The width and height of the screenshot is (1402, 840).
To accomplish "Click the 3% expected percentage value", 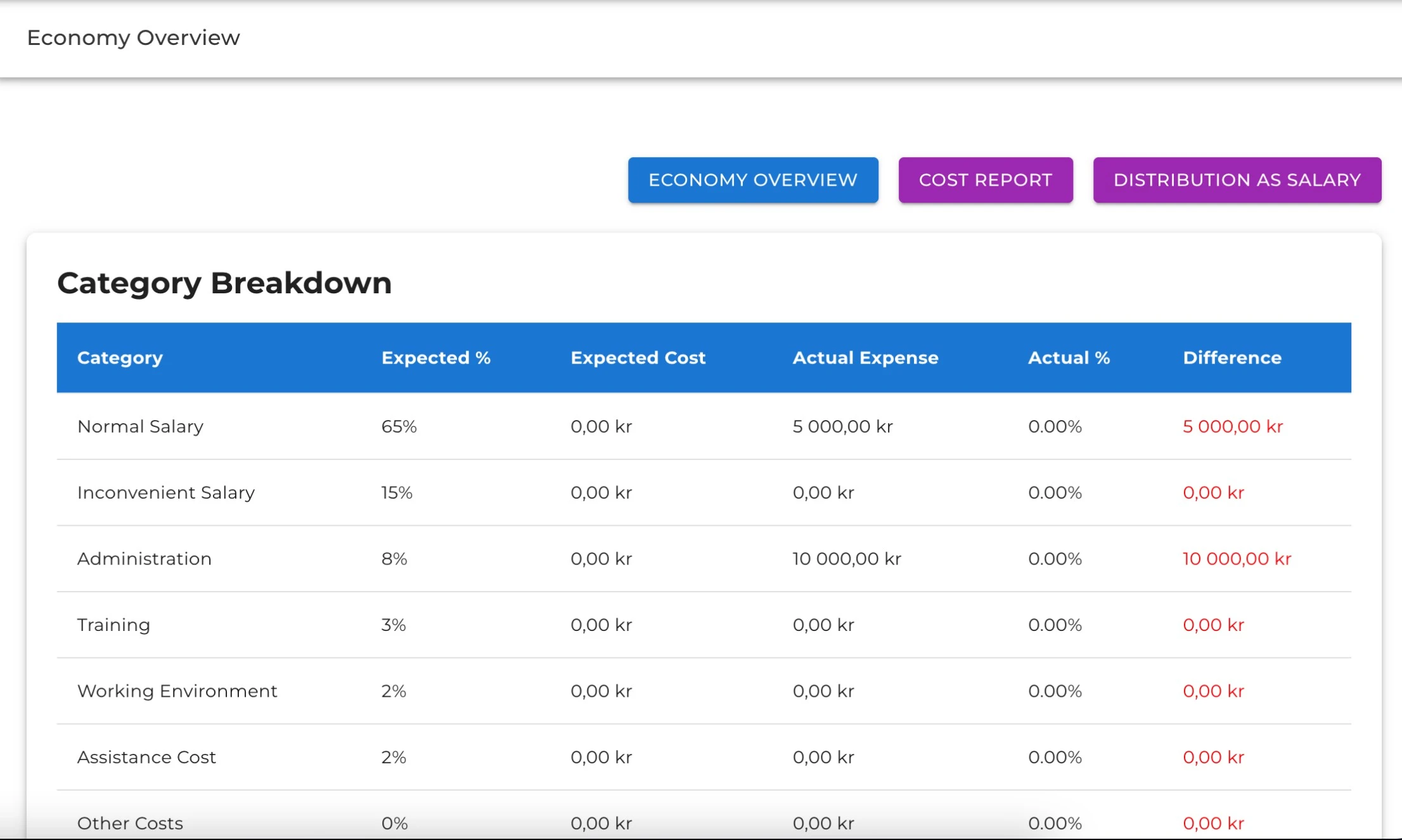I will (394, 625).
